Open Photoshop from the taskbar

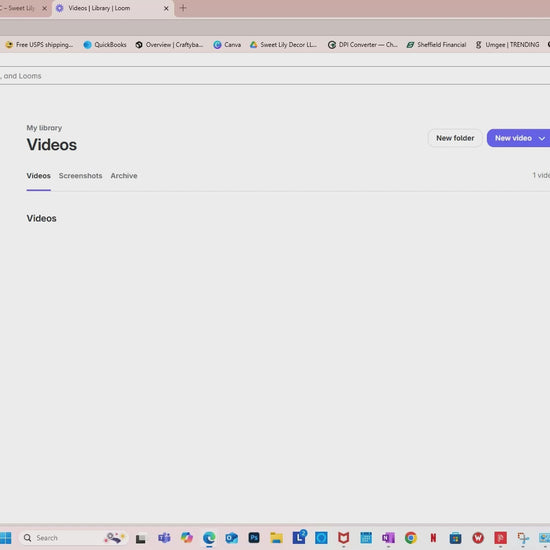point(254,537)
